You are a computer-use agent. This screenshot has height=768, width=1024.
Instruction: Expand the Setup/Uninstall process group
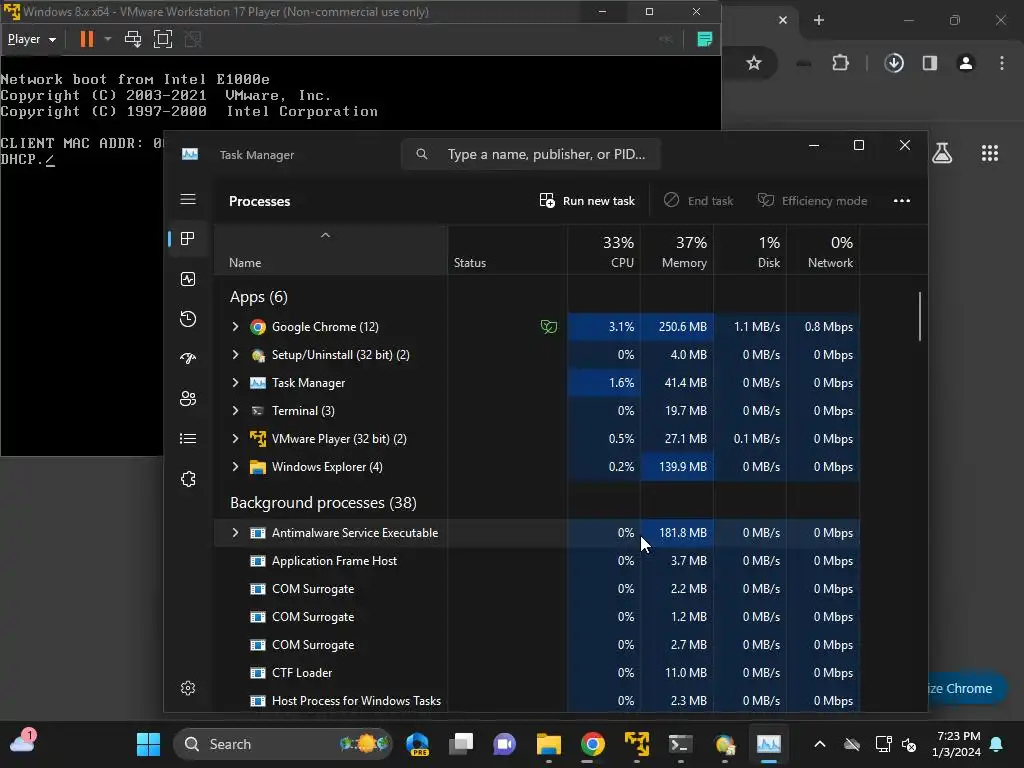[235, 355]
